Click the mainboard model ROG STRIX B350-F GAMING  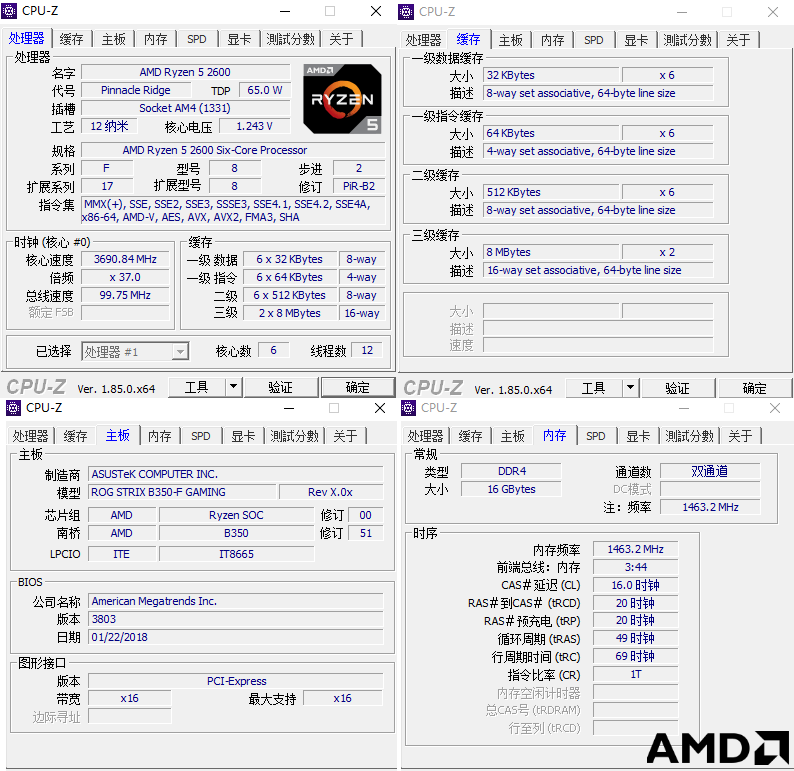click(x=182, y=492)
